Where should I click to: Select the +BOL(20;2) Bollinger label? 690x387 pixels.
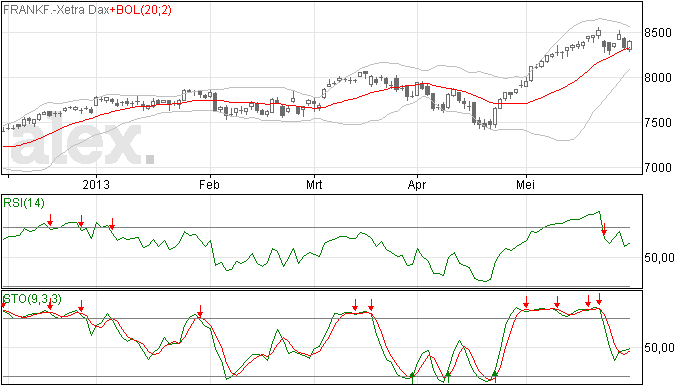[141, 10]
